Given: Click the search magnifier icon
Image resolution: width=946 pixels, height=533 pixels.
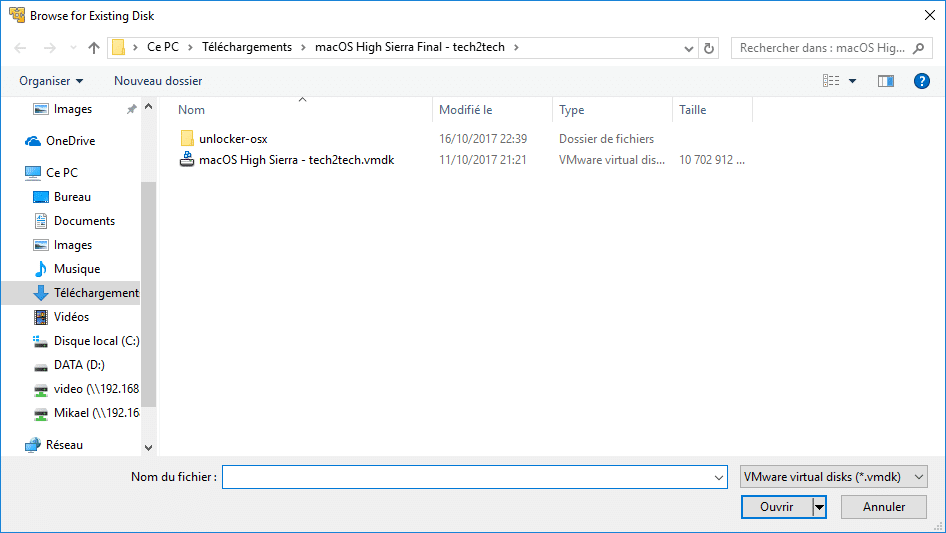Looking at the screenshot, I should pyautogui.click(x=918, y=48).
